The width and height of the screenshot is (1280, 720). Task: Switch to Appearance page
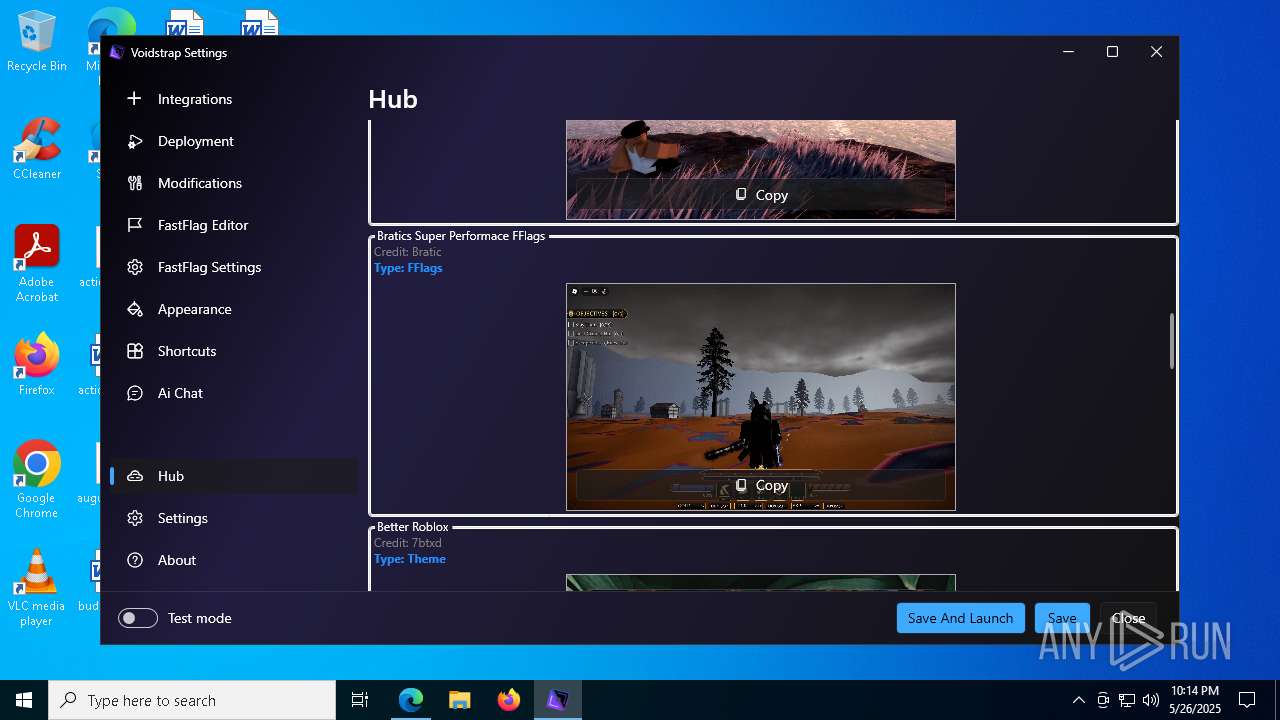[234, 309]
